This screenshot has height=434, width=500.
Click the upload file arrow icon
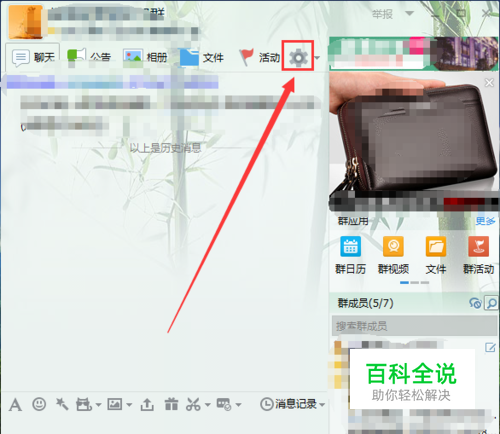click(147, 404)
